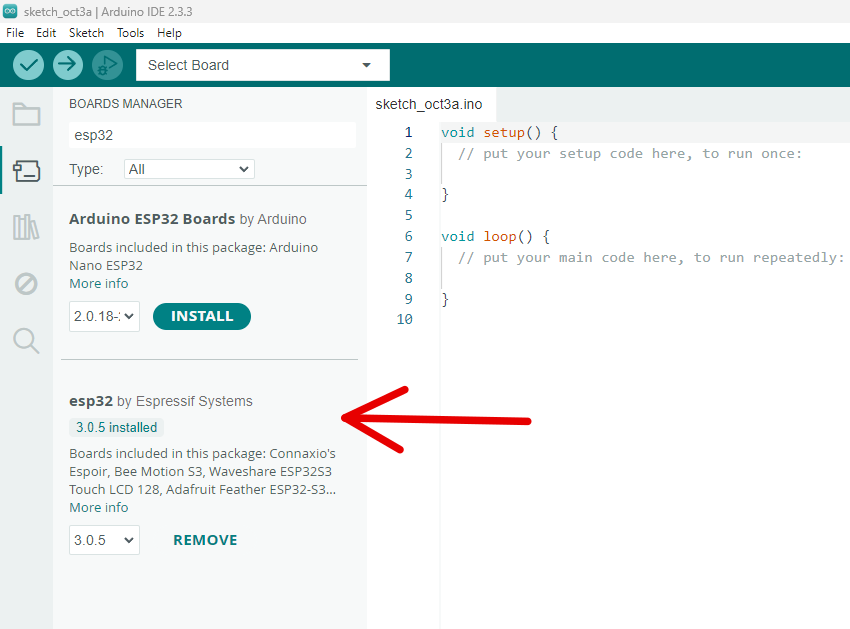Click the main code comment on line 7
The image size is (850, 629).
[x=651, y=258]
